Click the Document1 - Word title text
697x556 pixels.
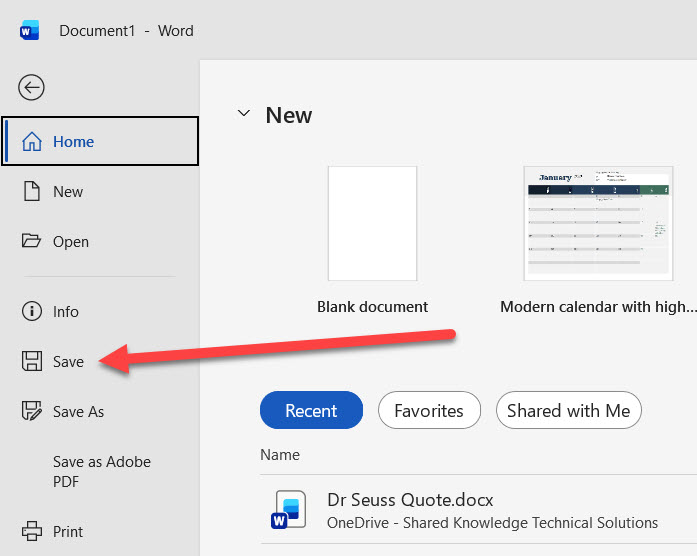pyautogui.click(x=126, y=31)
